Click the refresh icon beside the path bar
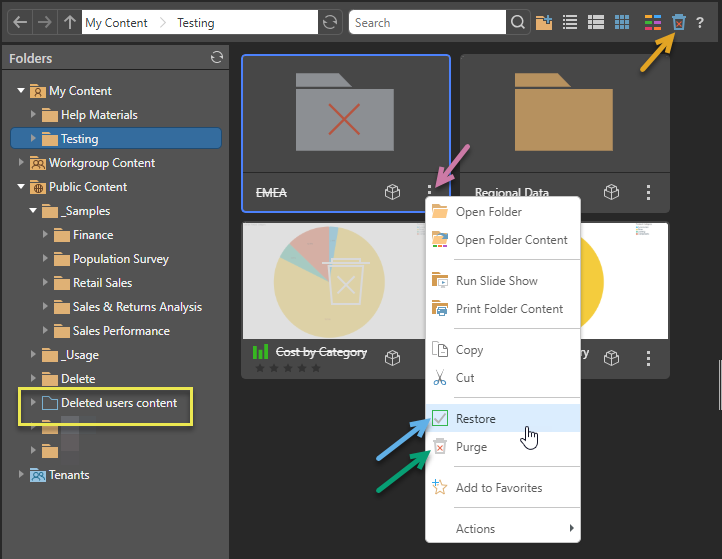This screenshot has height=559, width=722. click(330, 22)
